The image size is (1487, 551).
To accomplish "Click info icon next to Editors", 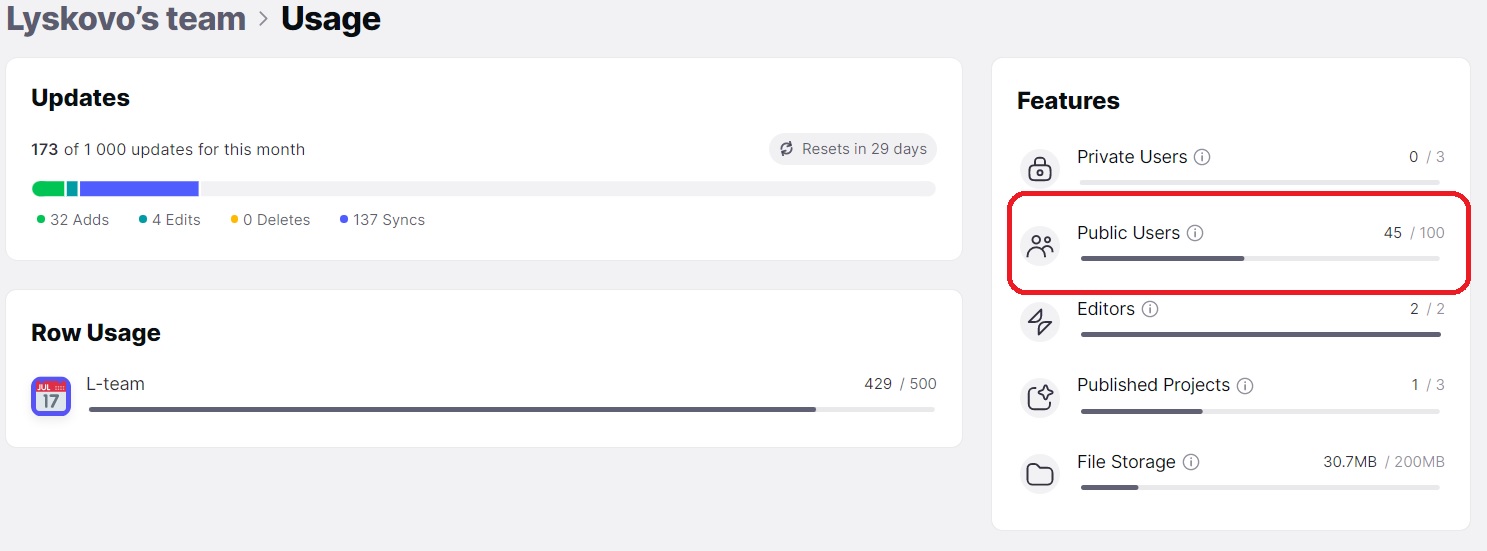I will pos(1150,309).
